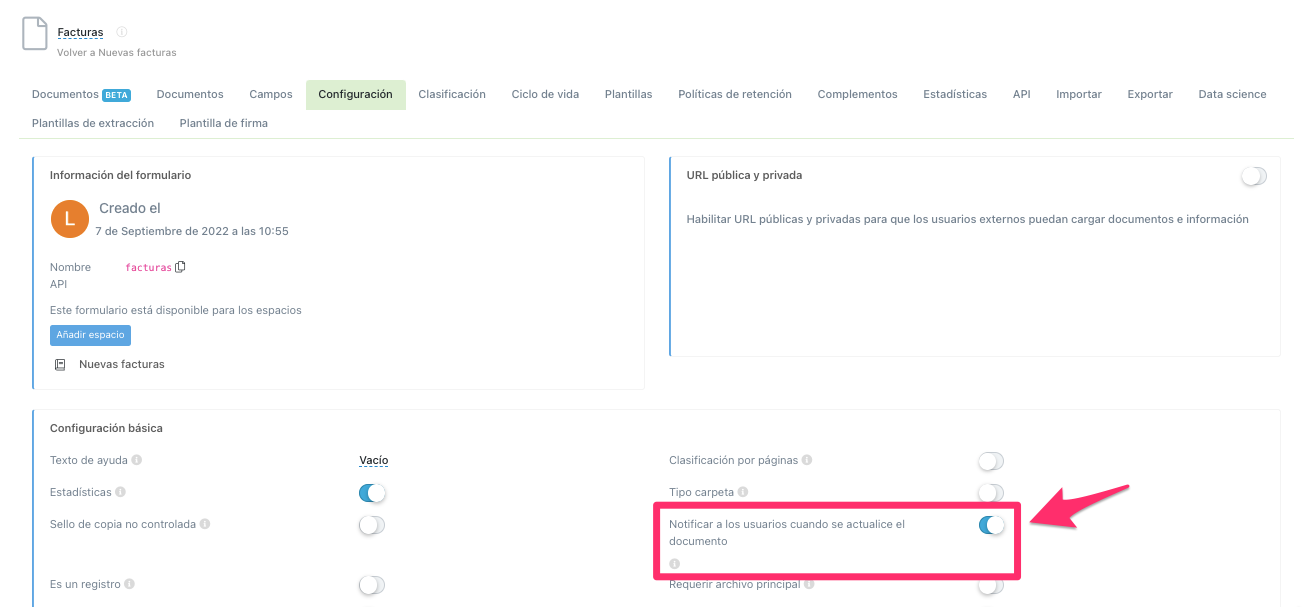Click the Facturas document icon
The width and height of the screenshot is (1312, 607).
coord(35,34)
